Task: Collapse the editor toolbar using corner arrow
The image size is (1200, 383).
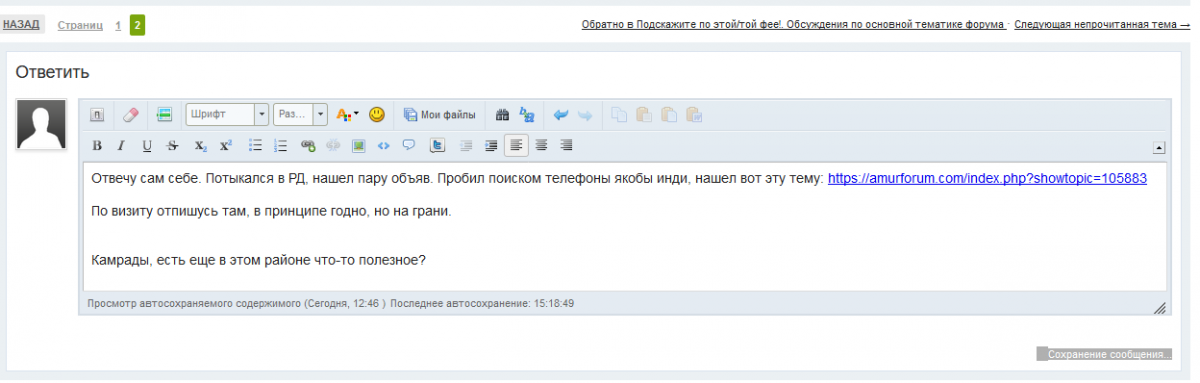Action: click(1158, 147)
